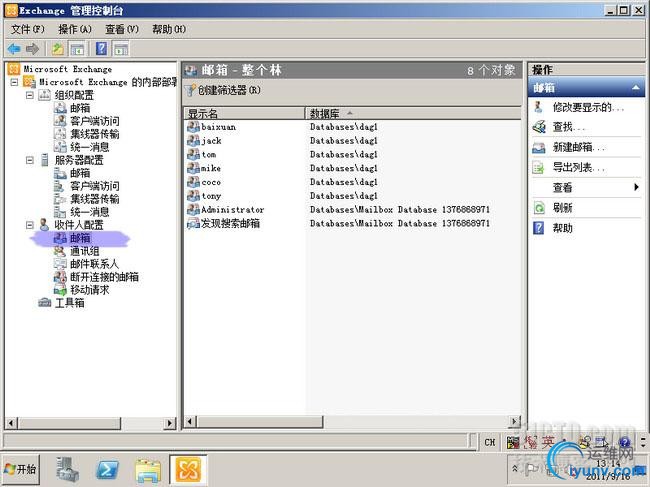
Task: Select the Microsoft Exchange root node
Action: click(68, 69)
